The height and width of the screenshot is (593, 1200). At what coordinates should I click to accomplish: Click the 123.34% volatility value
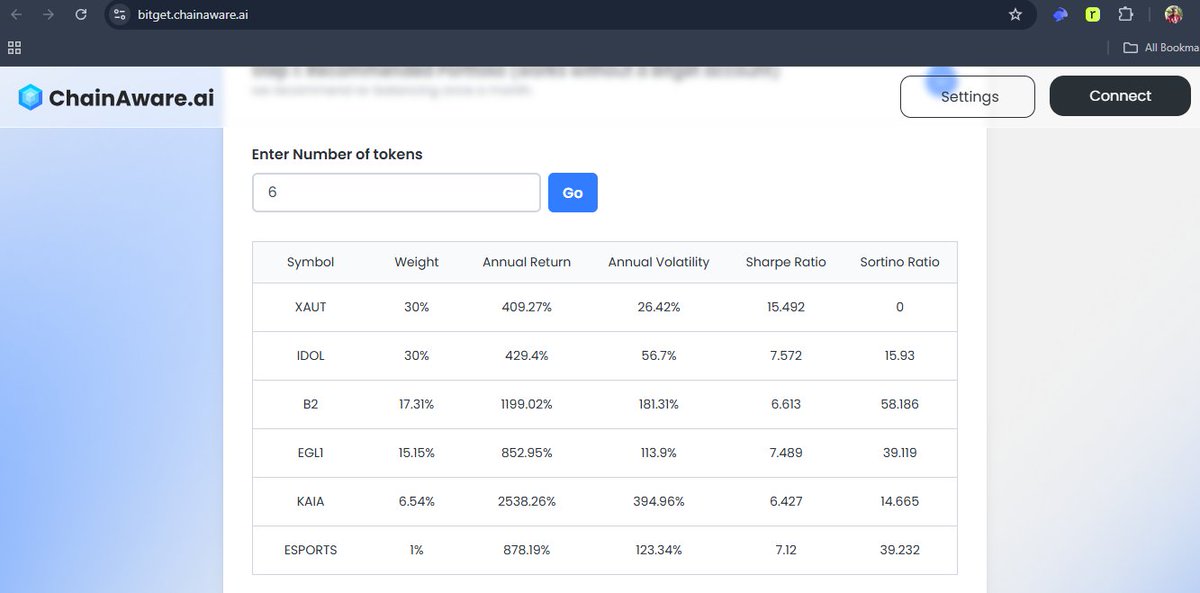pyautogui.click(x=659, y=549)
